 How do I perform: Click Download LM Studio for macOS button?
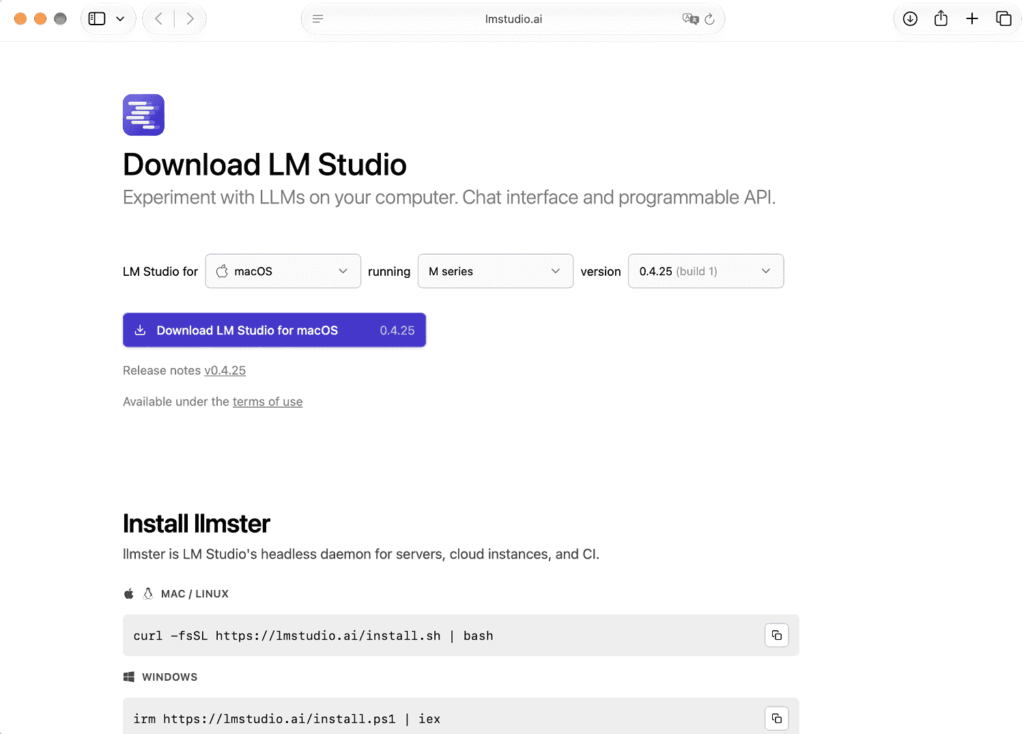tap(274, 330)
